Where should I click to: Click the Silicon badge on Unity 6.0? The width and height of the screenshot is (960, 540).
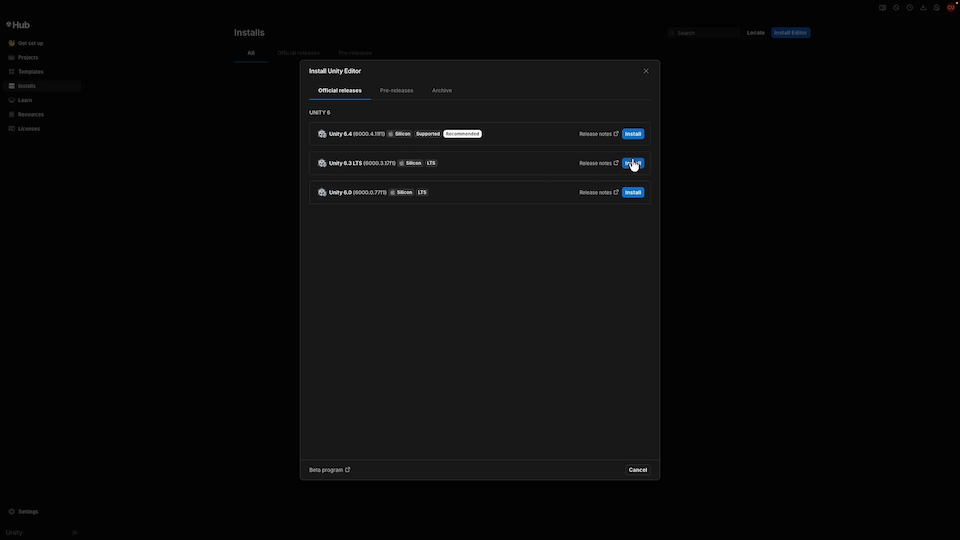coord(402,192)
